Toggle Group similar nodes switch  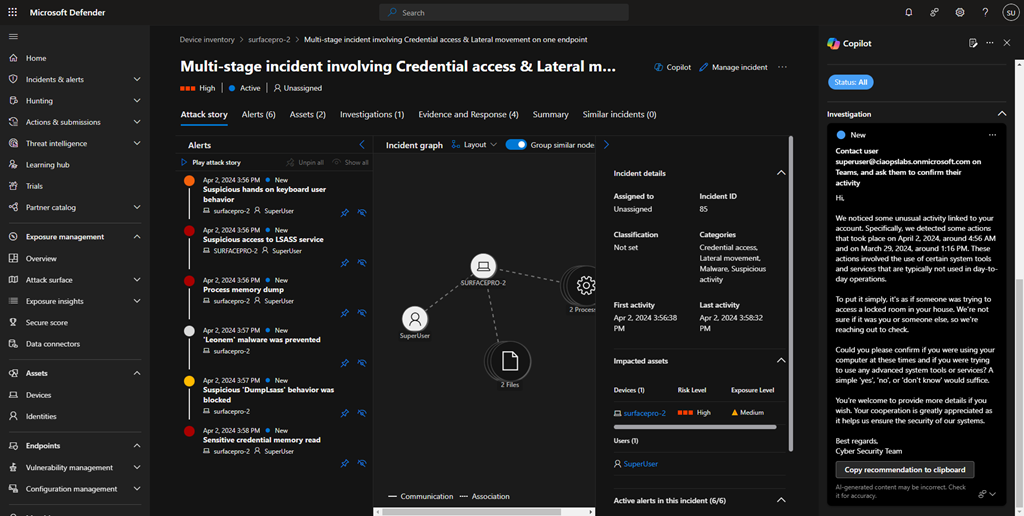coord(516,145)
